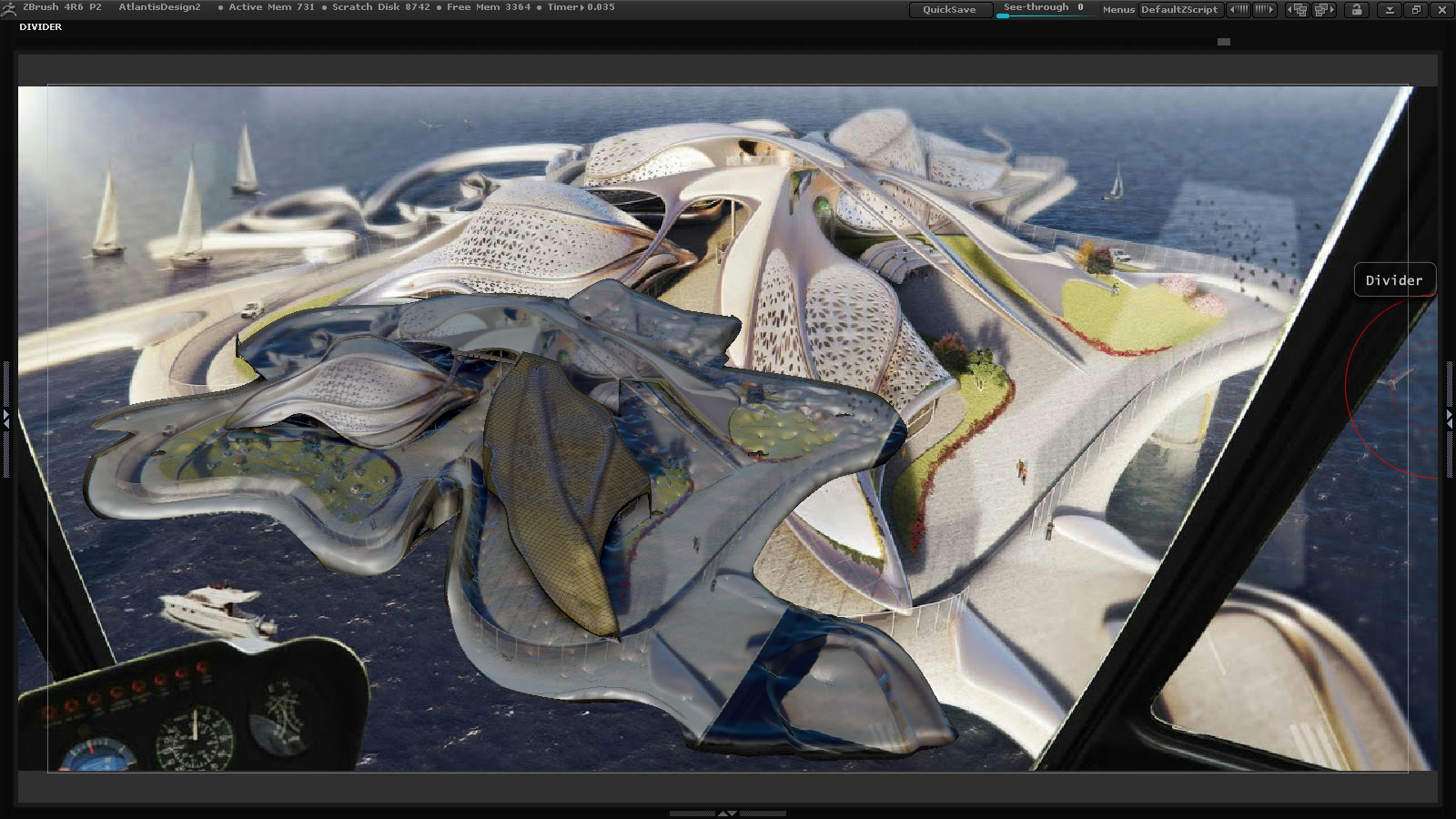Load next UI colors icon

pyautogui.click(x=1265, y=9)
